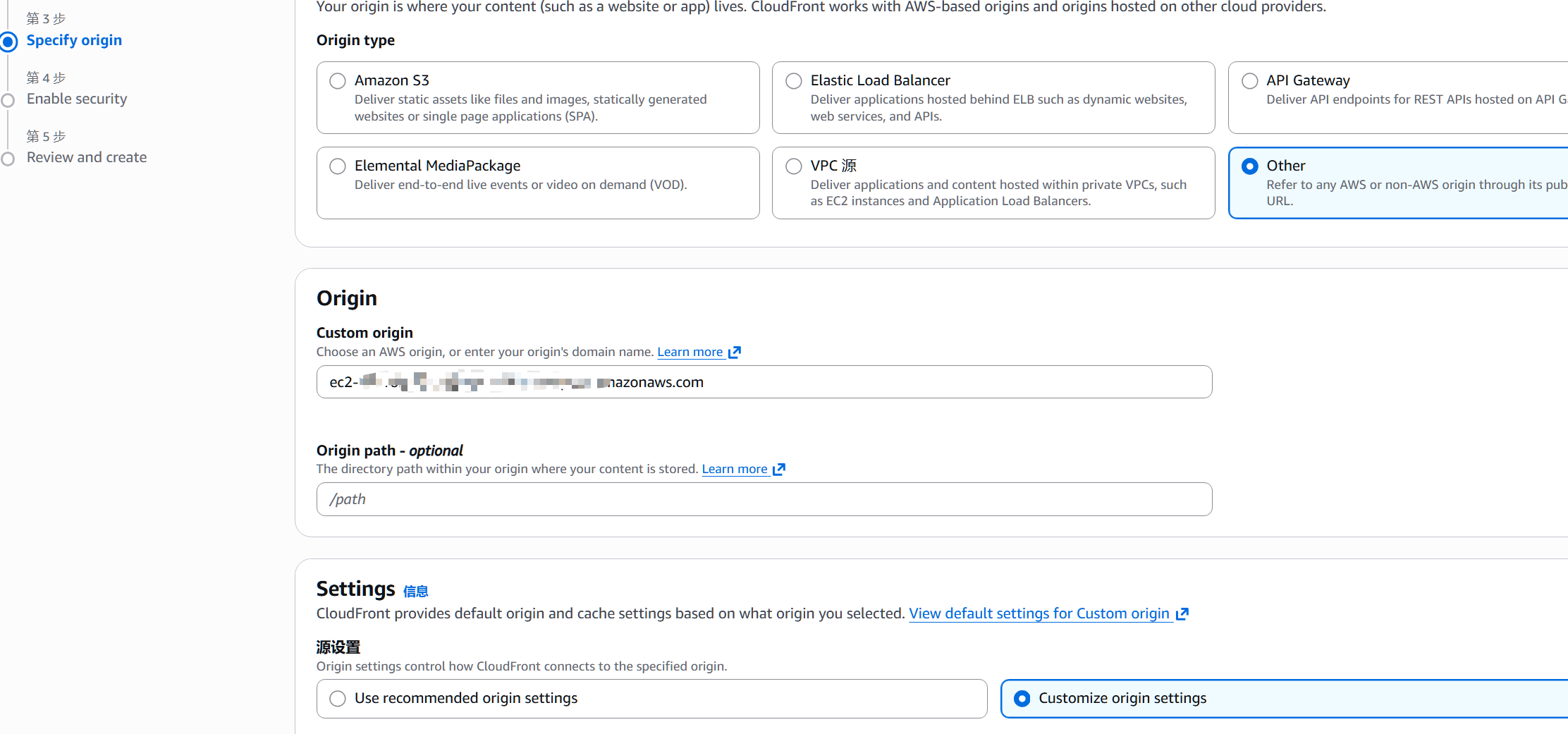The image size is (1568, 734).
Task: Open Learn more link for Custom origin
Action: 690,352
